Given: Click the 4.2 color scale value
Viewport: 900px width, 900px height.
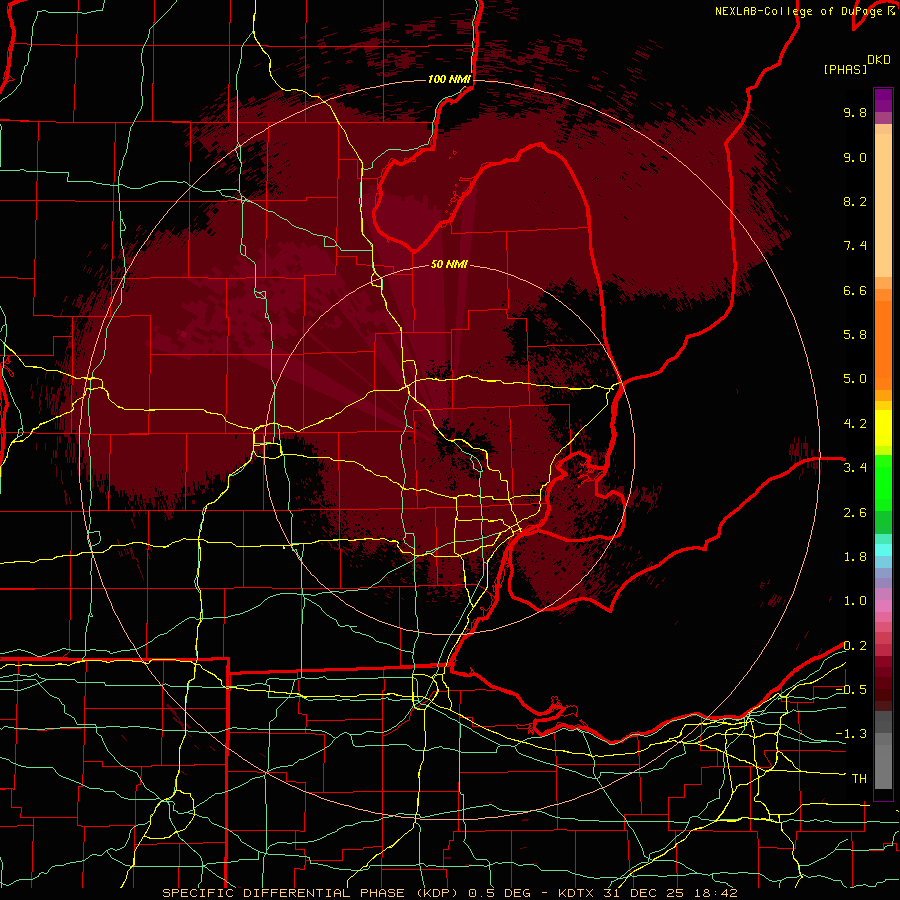Looking at the screenshot, I should click(855, 424).
